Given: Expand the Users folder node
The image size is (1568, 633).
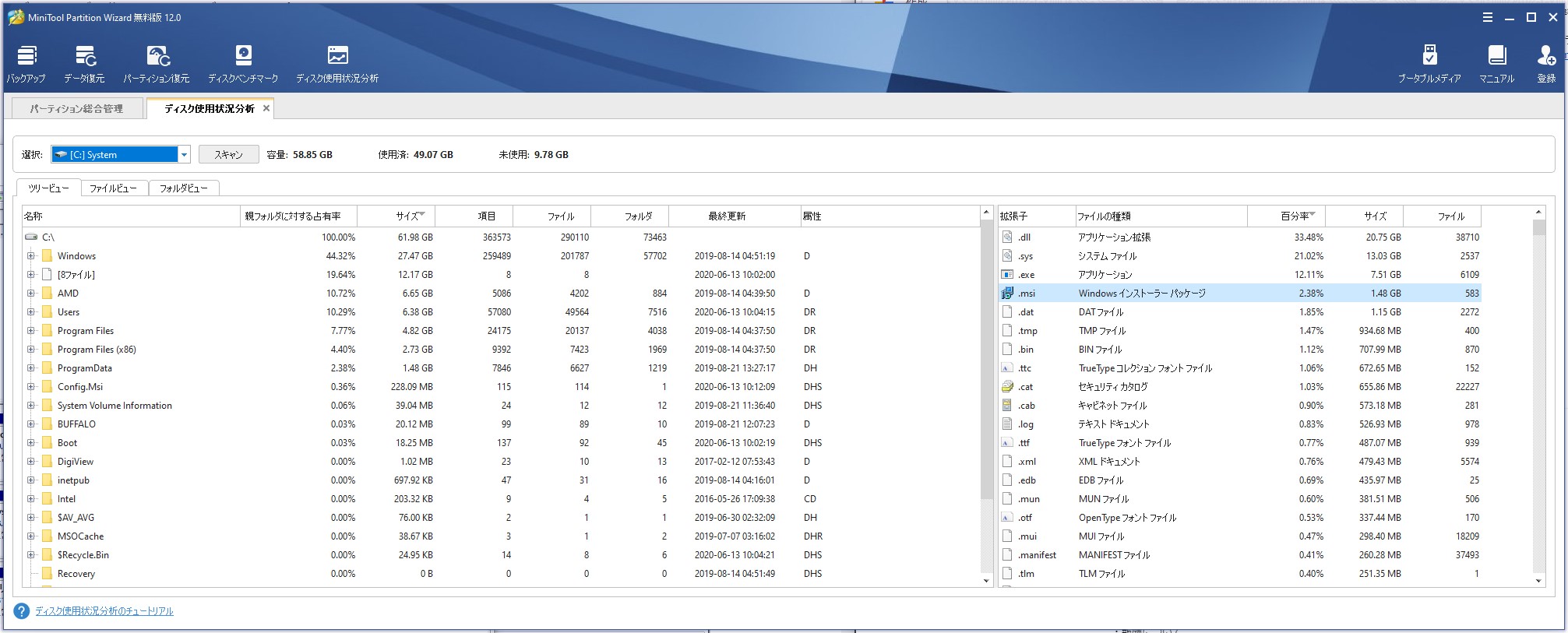Looking at the screenshot, I should [x=31, y=311].
